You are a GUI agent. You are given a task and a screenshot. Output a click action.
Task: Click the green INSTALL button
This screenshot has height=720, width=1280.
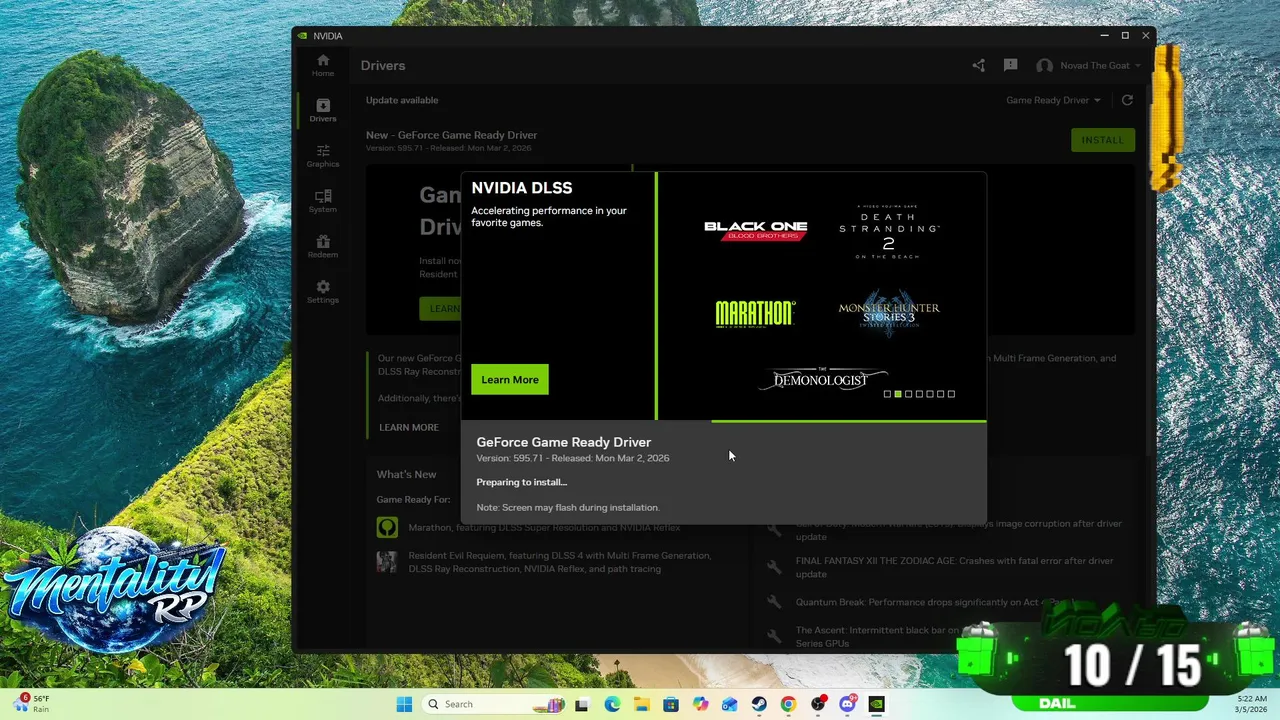(1102, 140)
